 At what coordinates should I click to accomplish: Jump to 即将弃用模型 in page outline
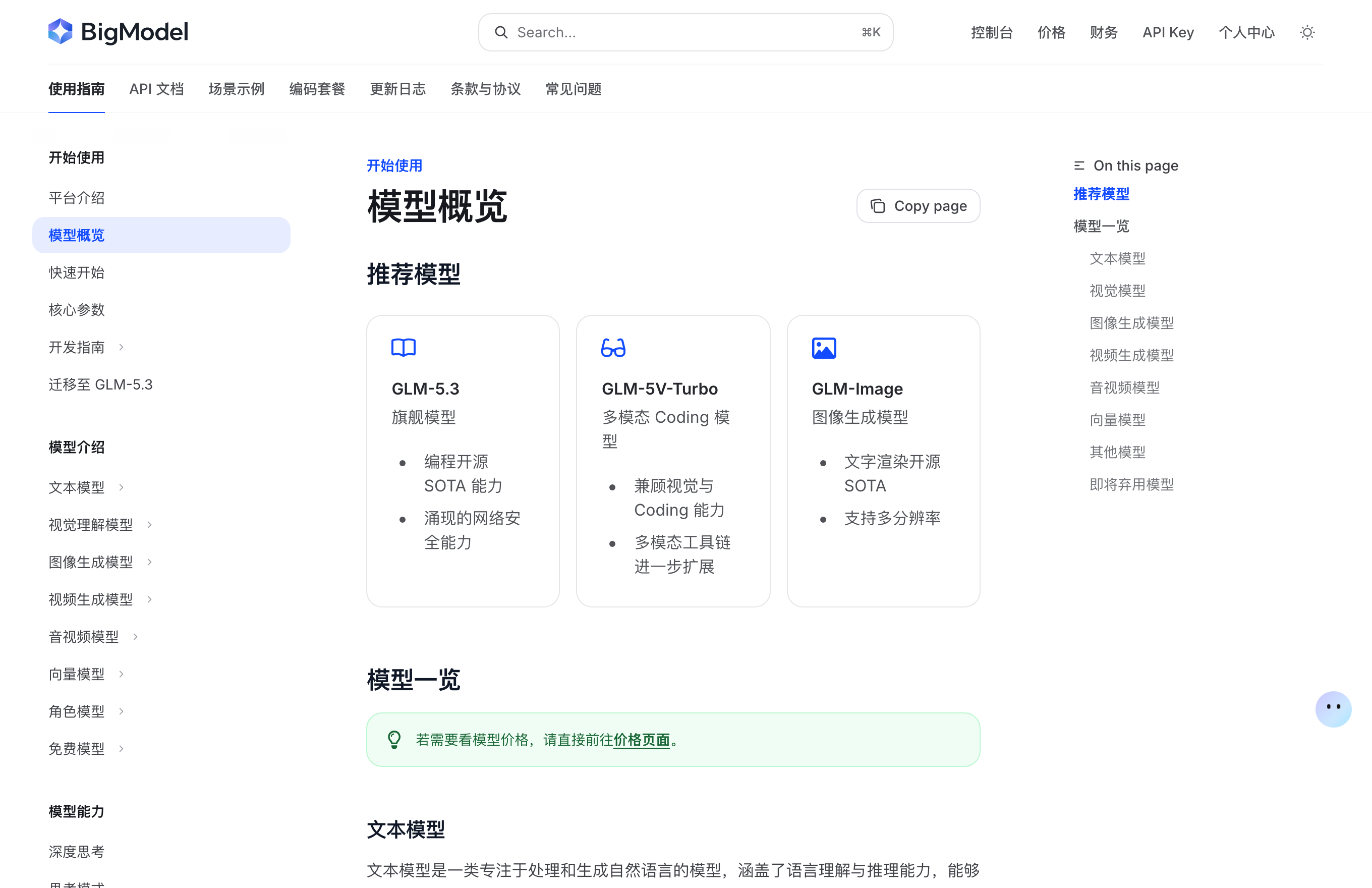click(x=1131, y=484)
